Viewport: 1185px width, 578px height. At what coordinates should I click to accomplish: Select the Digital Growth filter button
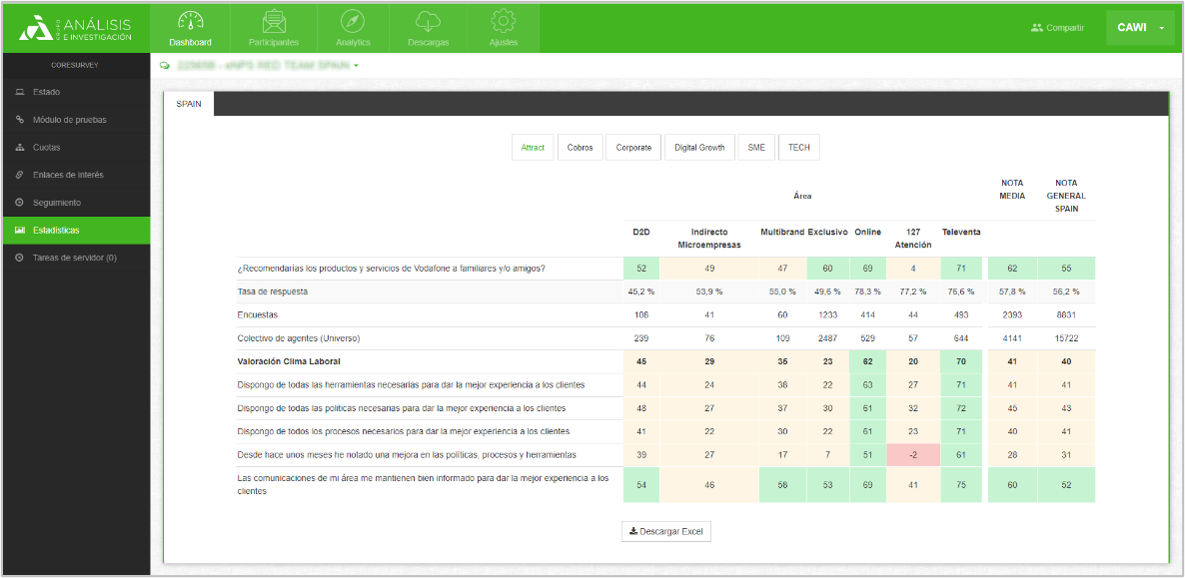pyautogui.click(x=699, y=148)
